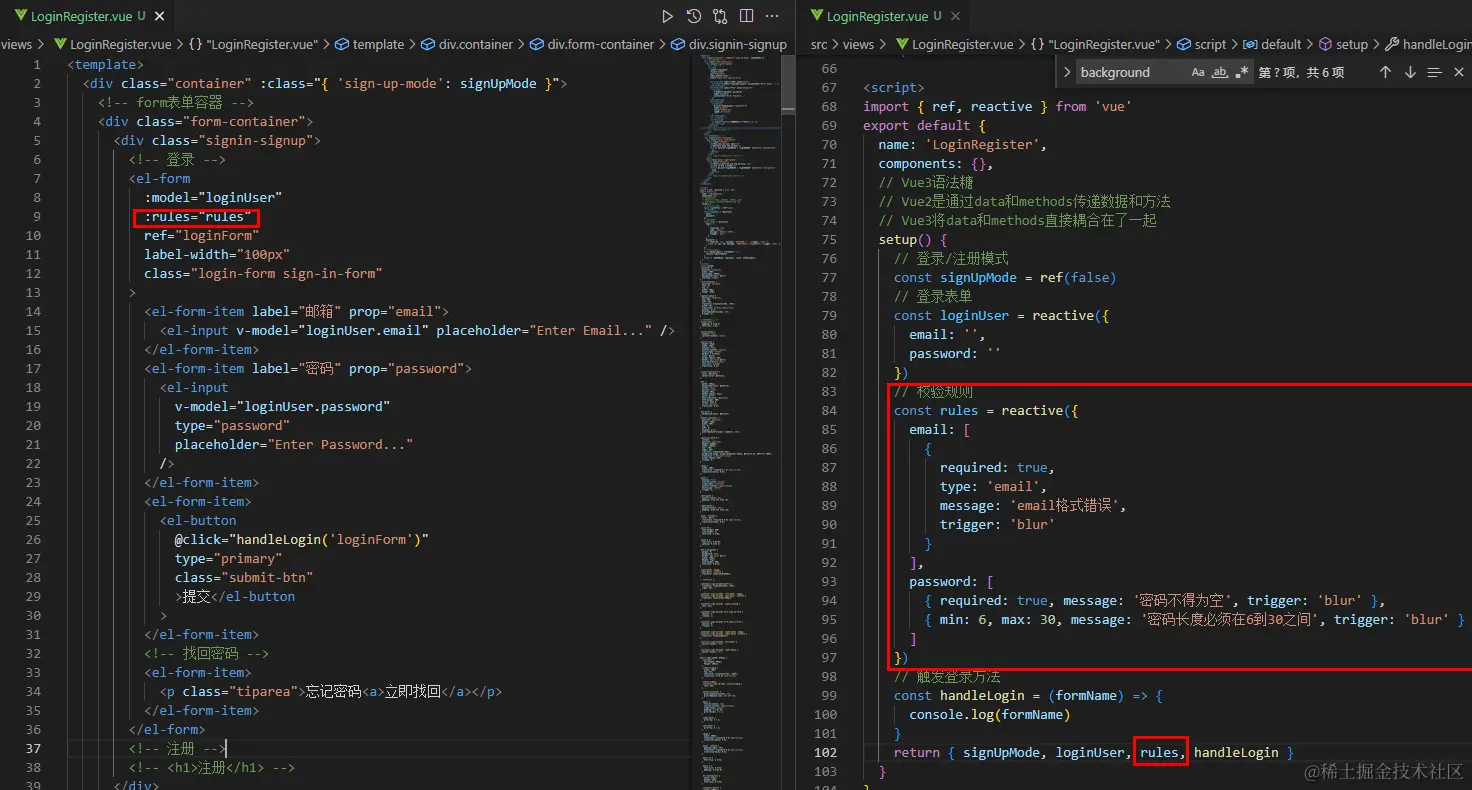The image size is (1472, 790).
Task: Click the placeholder="Enter Password..." line
Action: (294, 444)
